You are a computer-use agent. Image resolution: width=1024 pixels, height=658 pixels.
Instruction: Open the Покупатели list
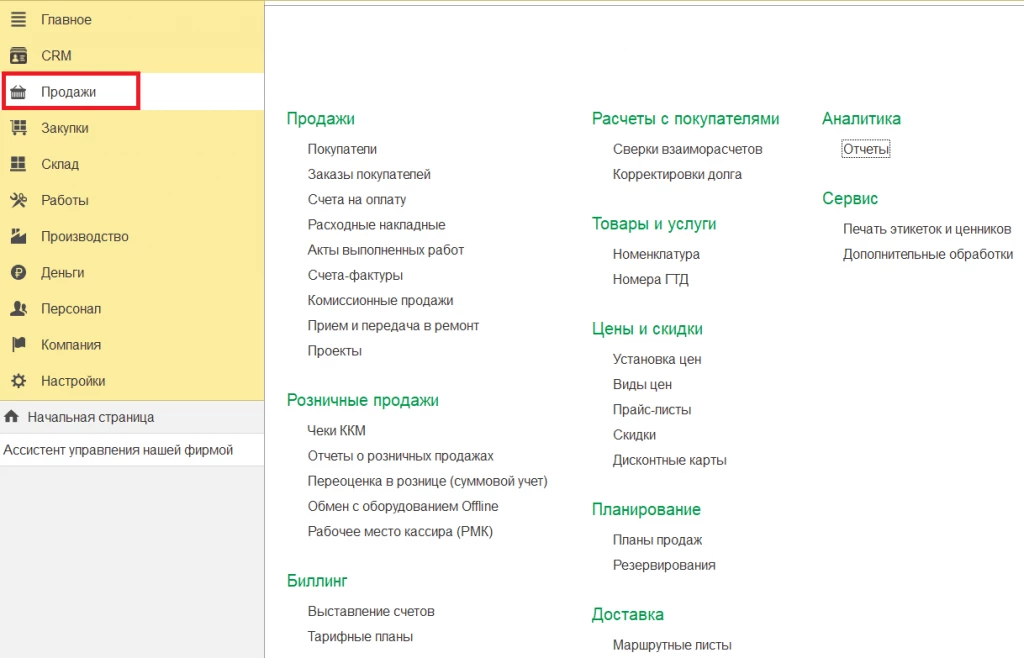pos(342,149)
